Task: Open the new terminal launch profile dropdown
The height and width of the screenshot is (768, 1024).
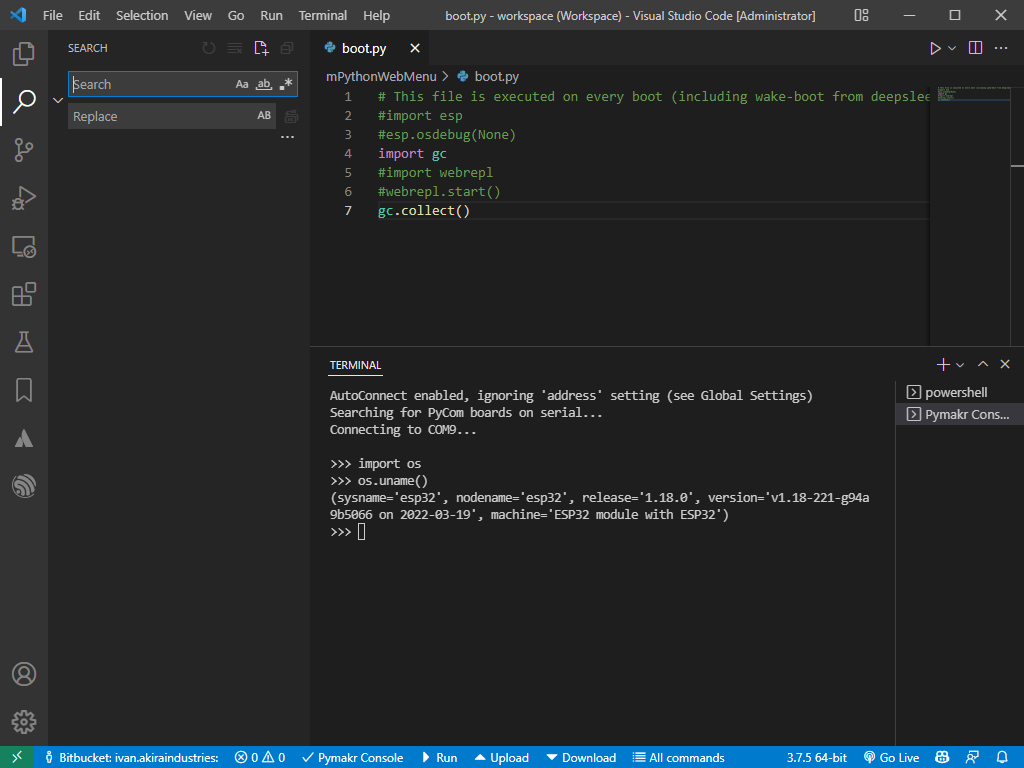Action: [960, 365]
